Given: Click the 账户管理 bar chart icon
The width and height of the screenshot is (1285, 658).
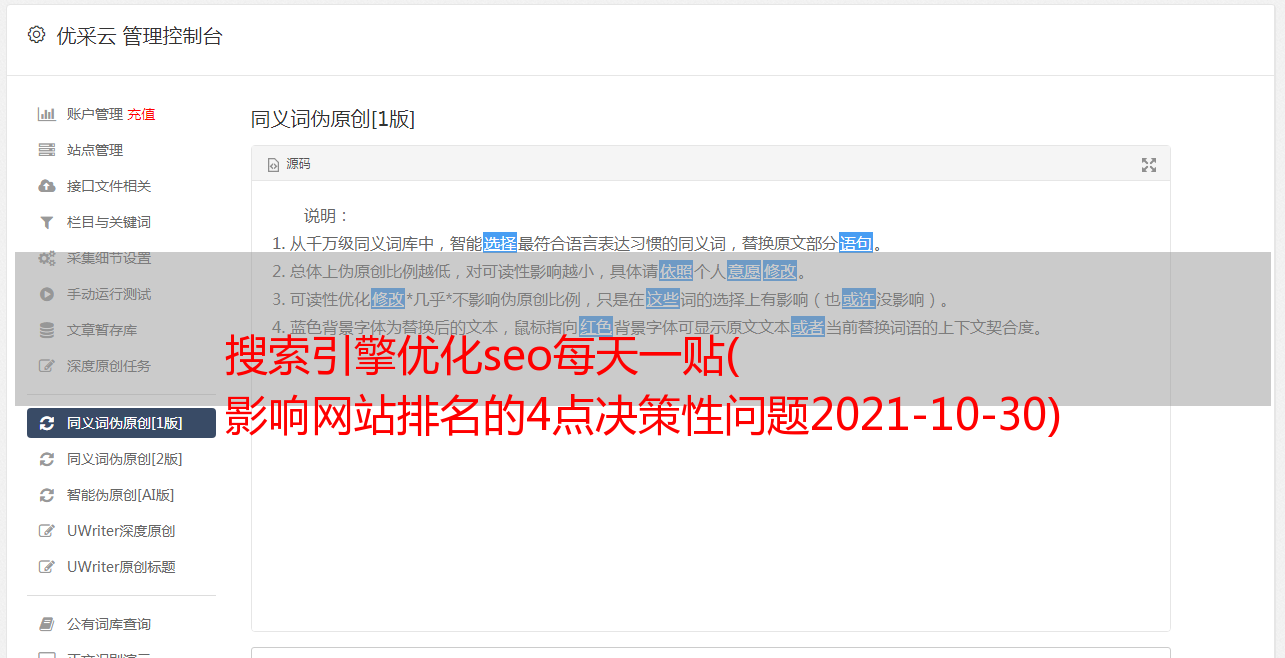Looking at the screenshot, I should pos(46,114).
